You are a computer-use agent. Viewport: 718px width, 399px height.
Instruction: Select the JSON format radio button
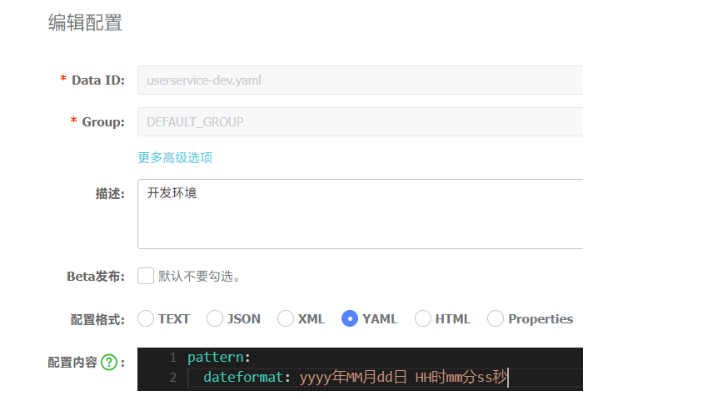click(214, 318)
